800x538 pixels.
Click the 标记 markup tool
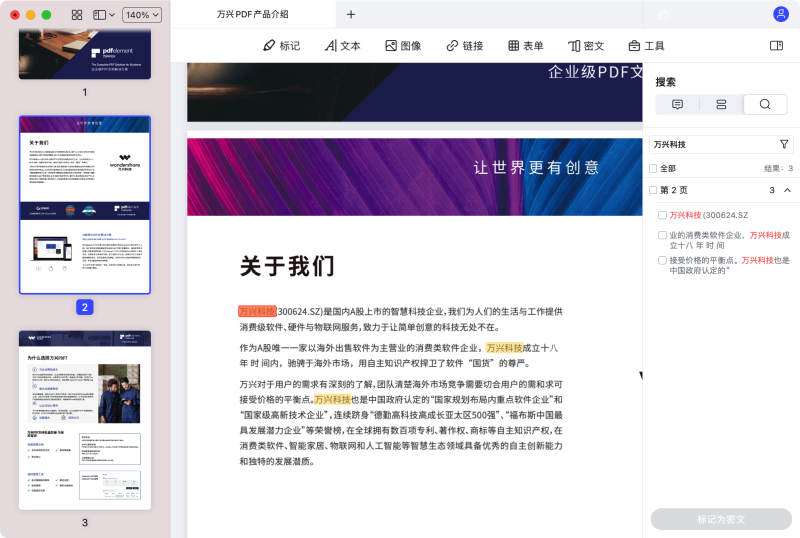coord(280,46)
